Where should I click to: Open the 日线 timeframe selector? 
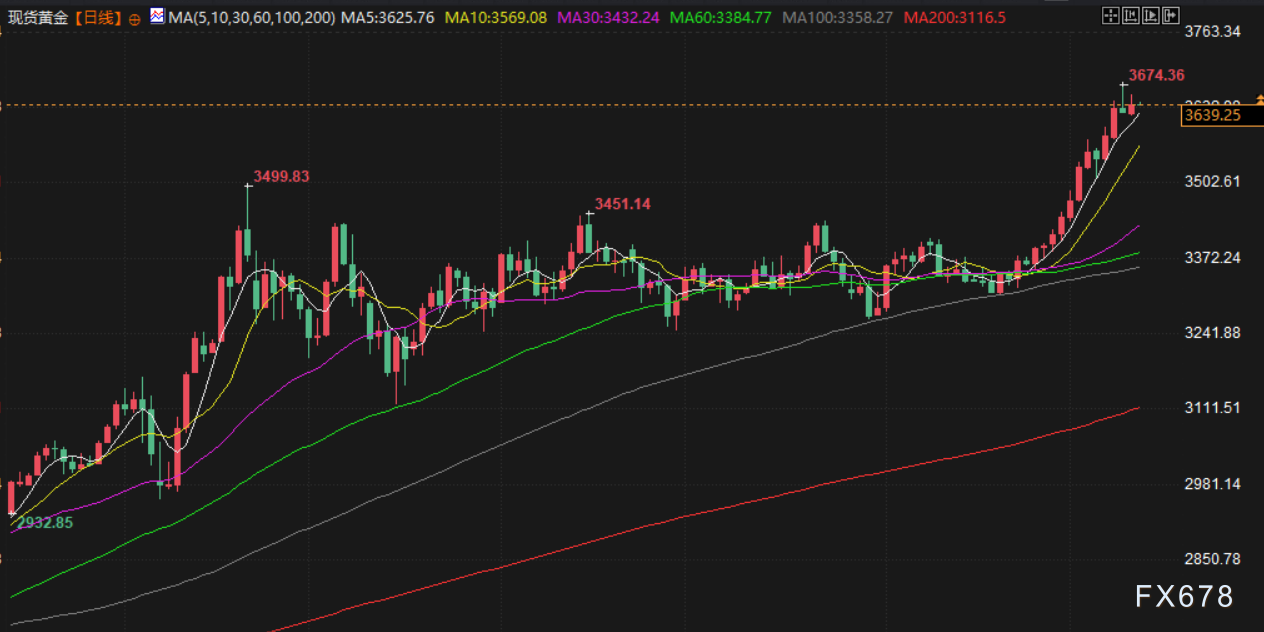click(x=98, y=18)
